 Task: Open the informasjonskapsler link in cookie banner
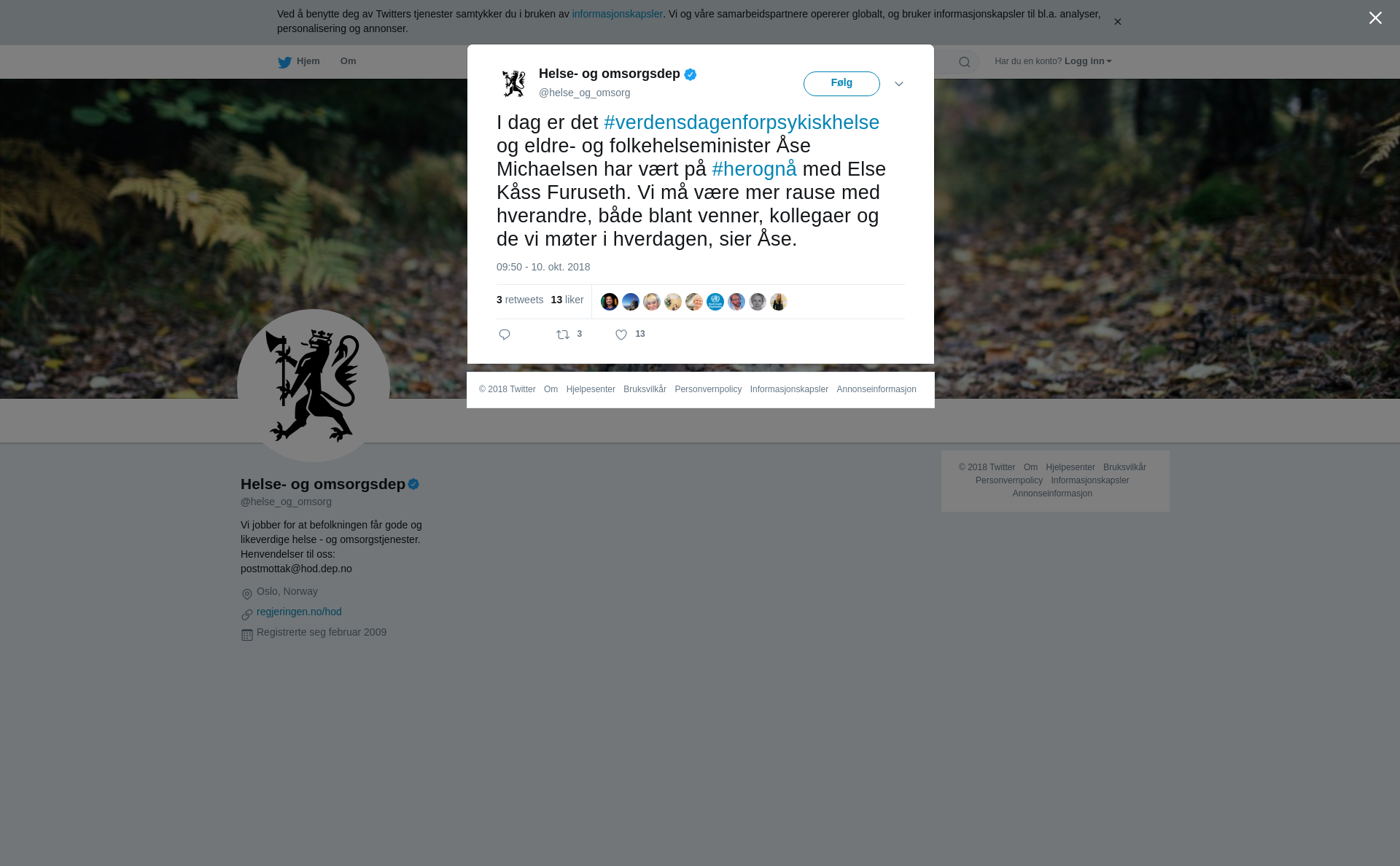click(617, 14)
